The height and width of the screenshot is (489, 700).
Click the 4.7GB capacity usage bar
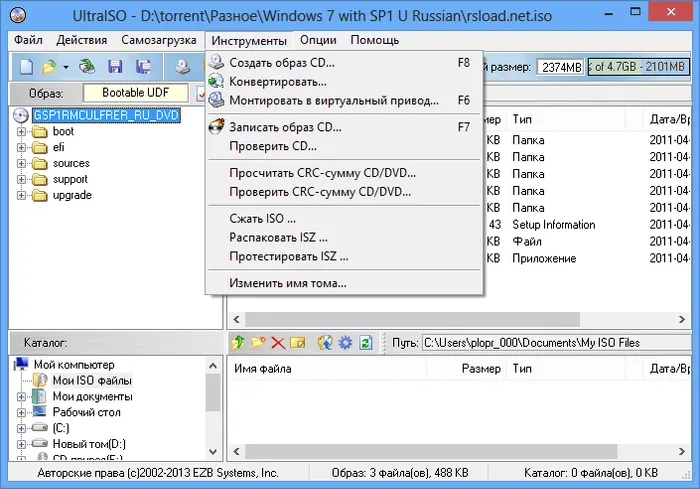coord(639,67)
